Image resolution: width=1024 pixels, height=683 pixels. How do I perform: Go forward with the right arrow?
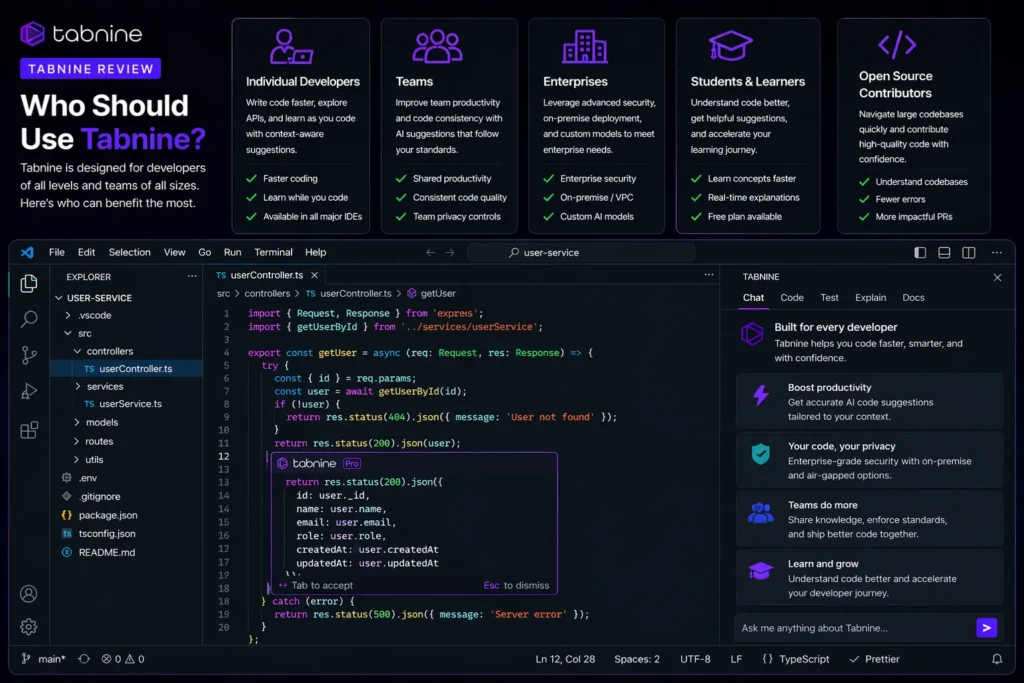(x=450, y=253)
